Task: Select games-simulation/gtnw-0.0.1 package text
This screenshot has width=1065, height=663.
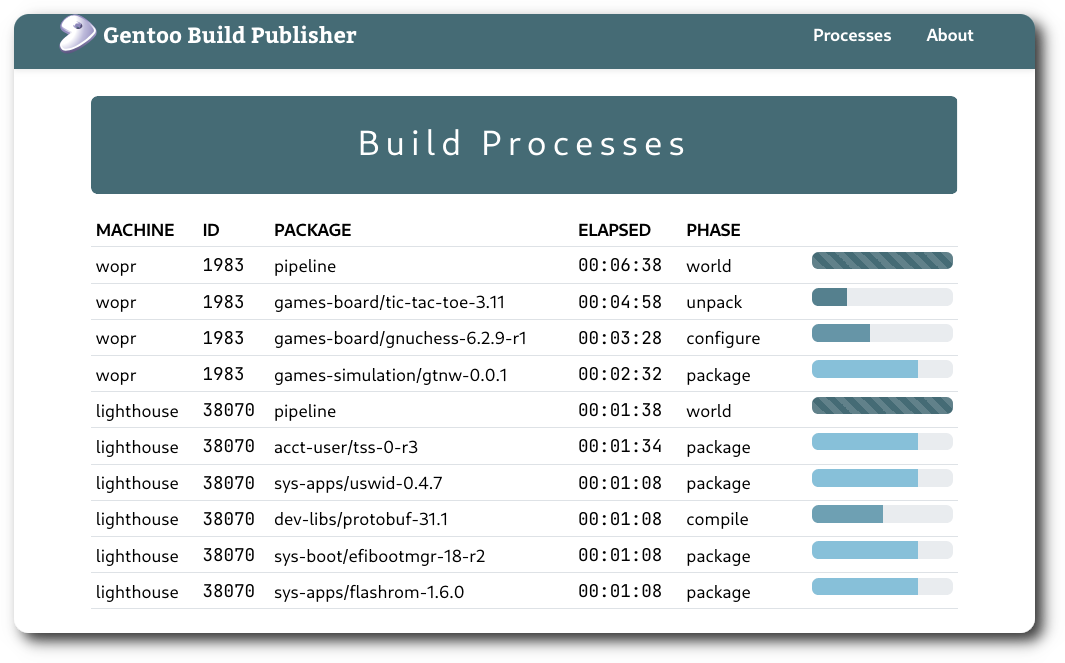Action: click(x=391, y=375)
